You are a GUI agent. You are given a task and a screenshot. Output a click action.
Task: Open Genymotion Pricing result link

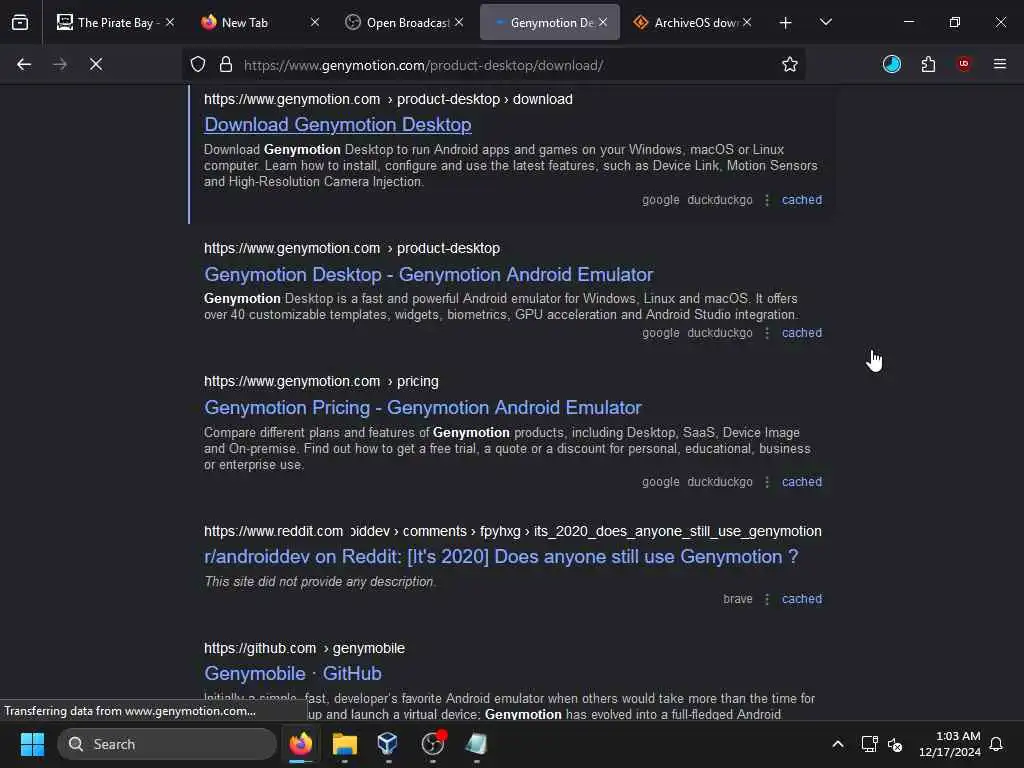pyautogui.click(x=423, y=408)
